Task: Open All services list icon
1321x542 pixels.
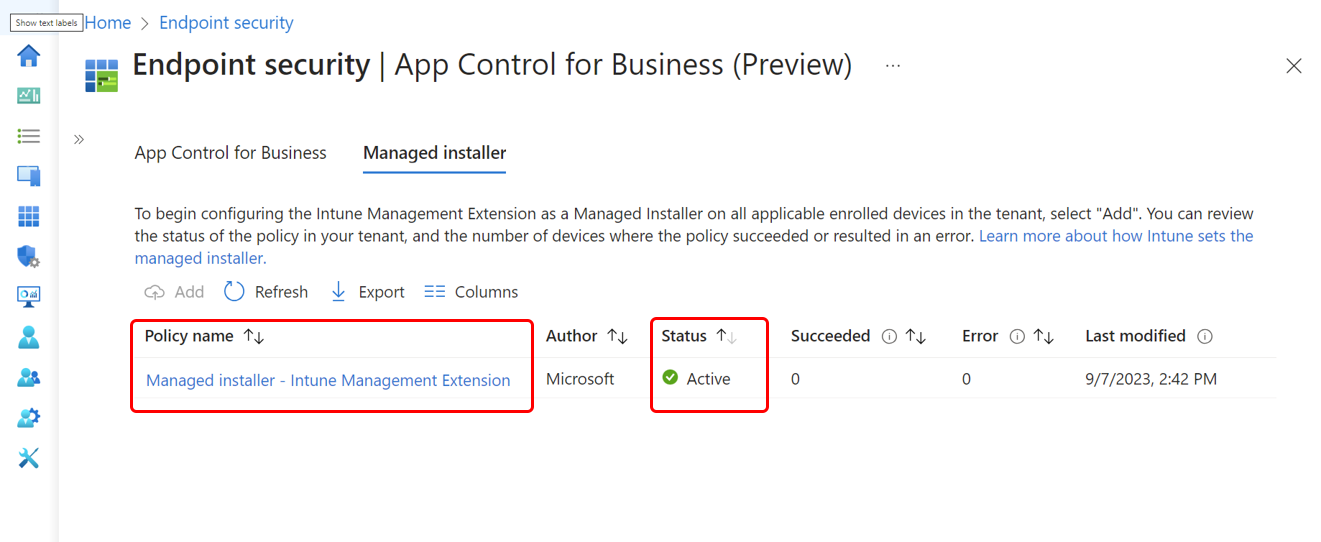Action: (x=28, y=136)
